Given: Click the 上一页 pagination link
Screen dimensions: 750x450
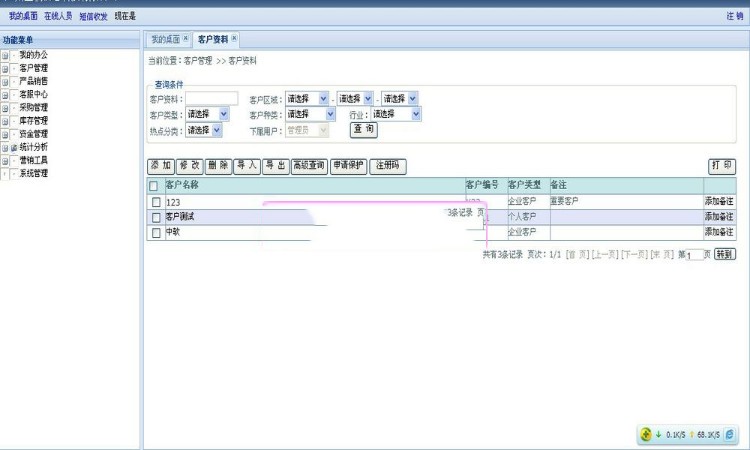Looking at the screenshot, I should (x=605, y=254).
